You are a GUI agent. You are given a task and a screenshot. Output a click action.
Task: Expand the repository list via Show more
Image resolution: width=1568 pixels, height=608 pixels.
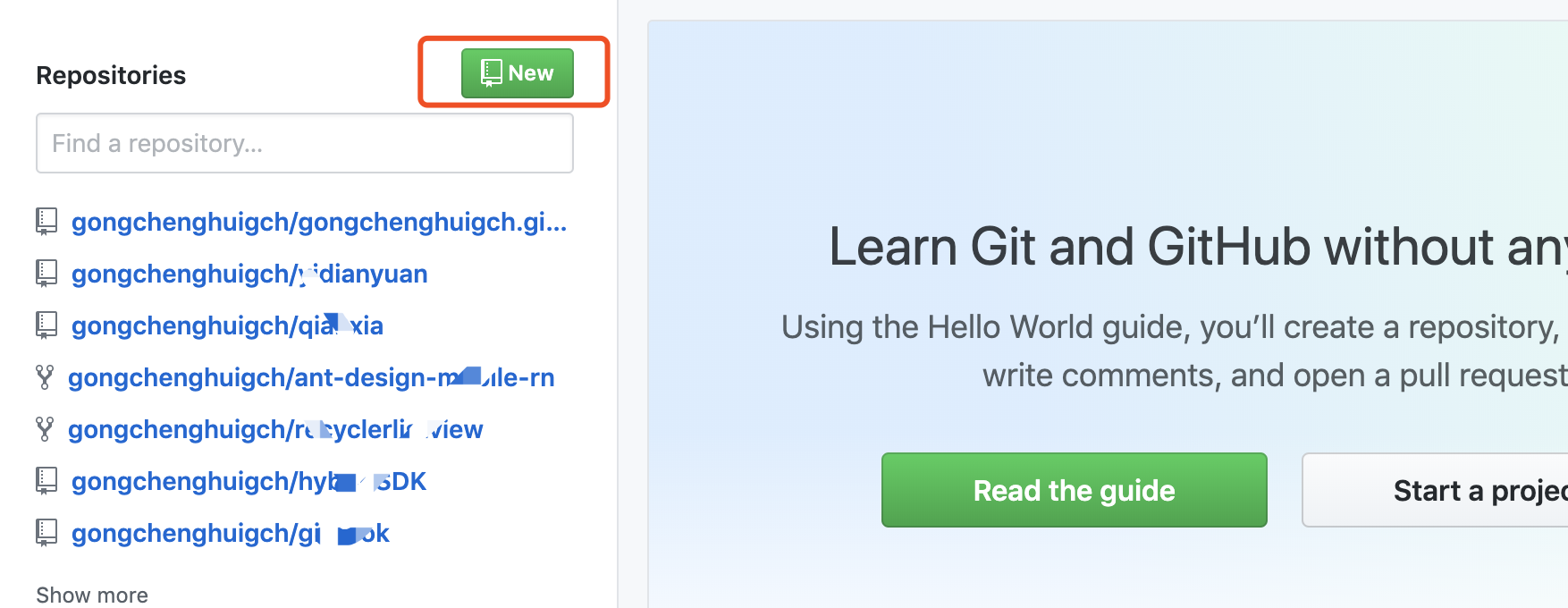[91, 594]
